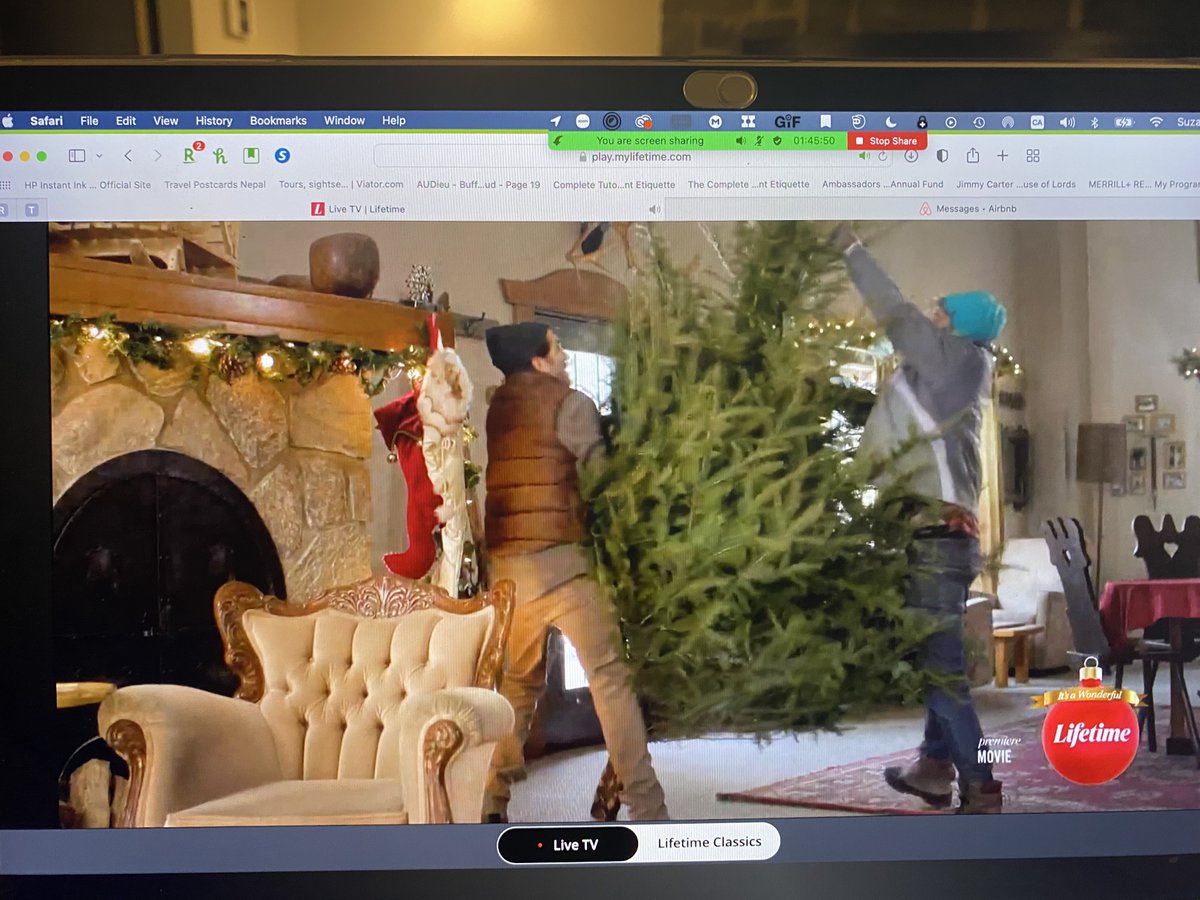
Task: Open the Rakuten extension with badge 2
Action: 191,154
